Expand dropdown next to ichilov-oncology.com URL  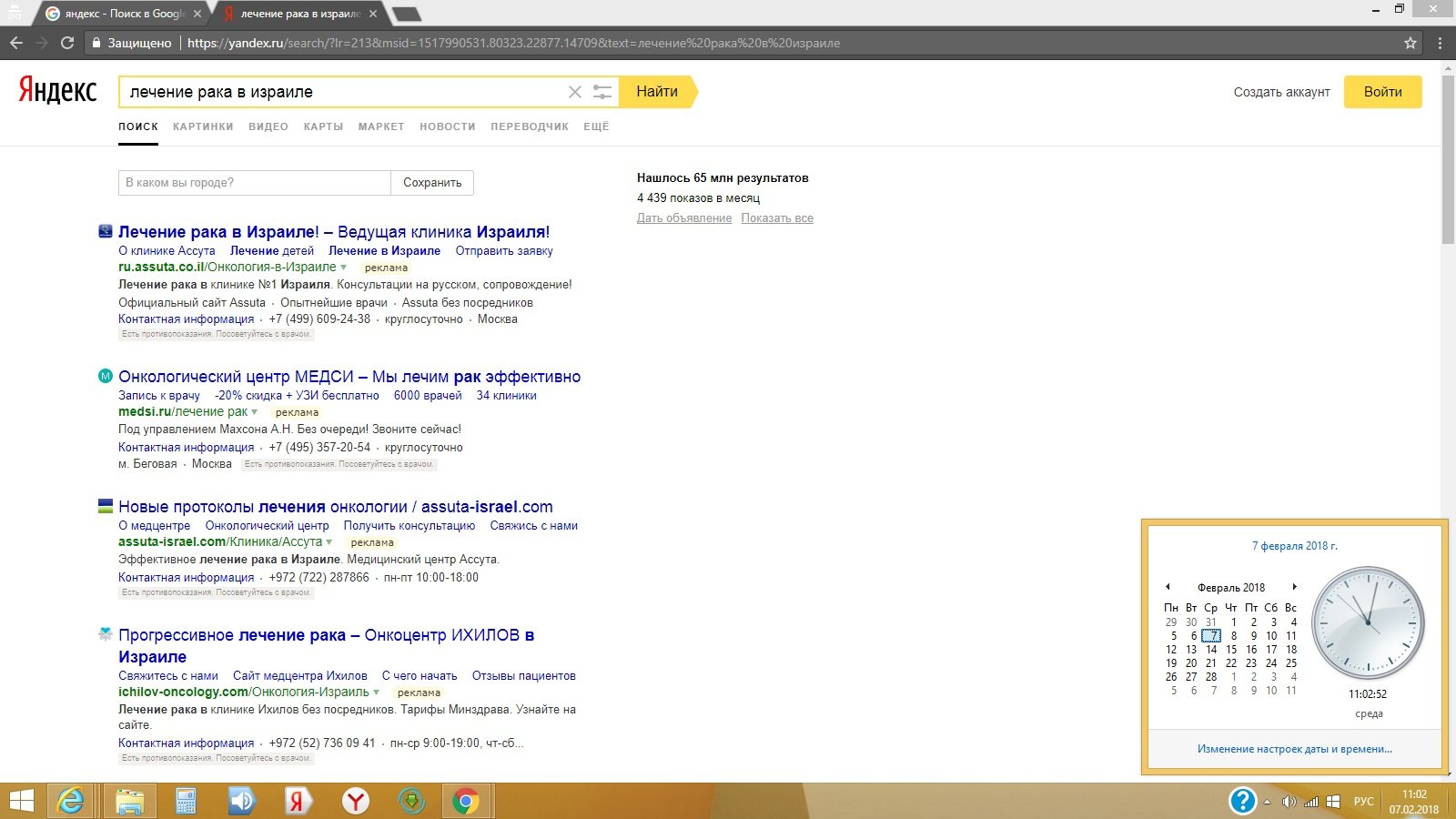point(377,693)
